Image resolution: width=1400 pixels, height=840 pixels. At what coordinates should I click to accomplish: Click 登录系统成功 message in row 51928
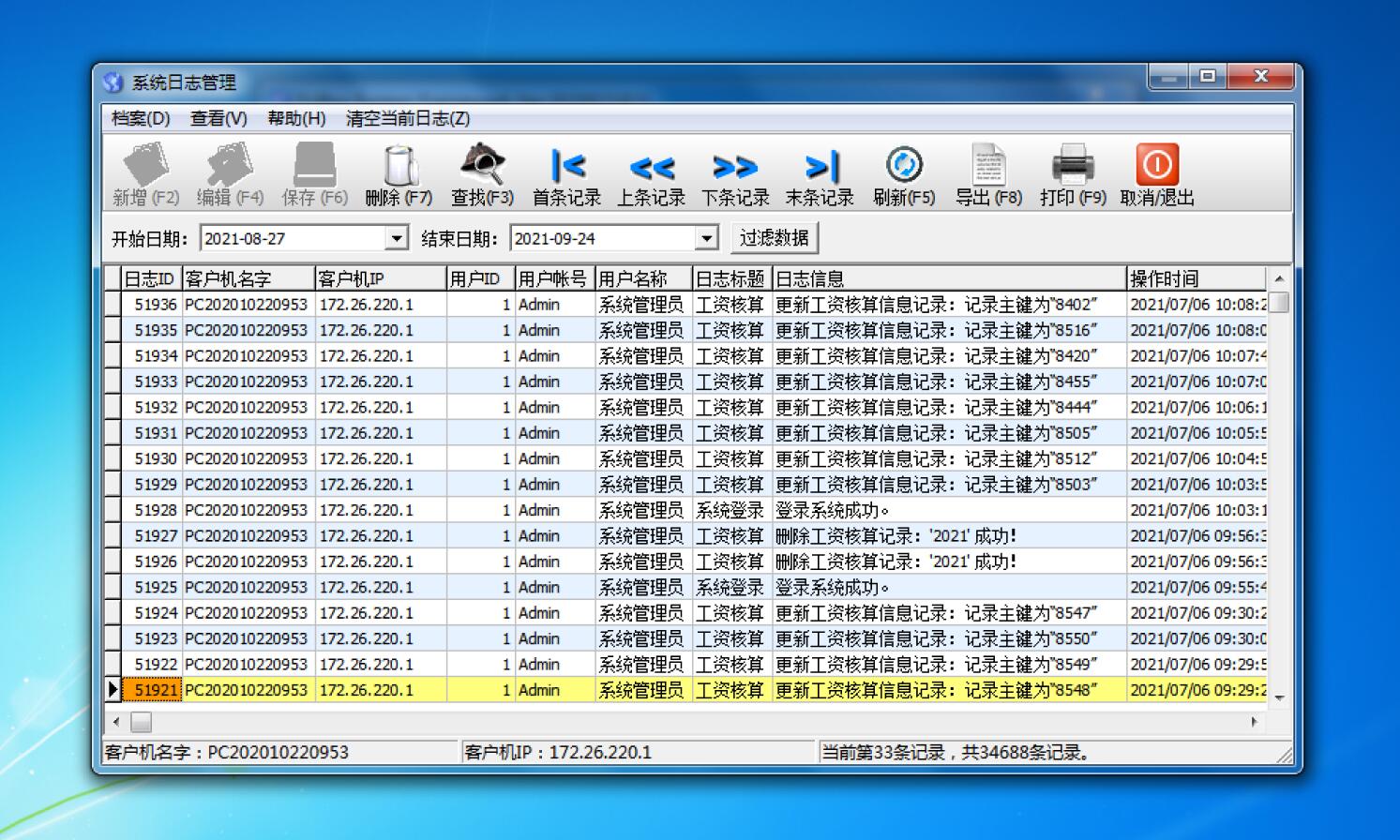coord(949,510)
